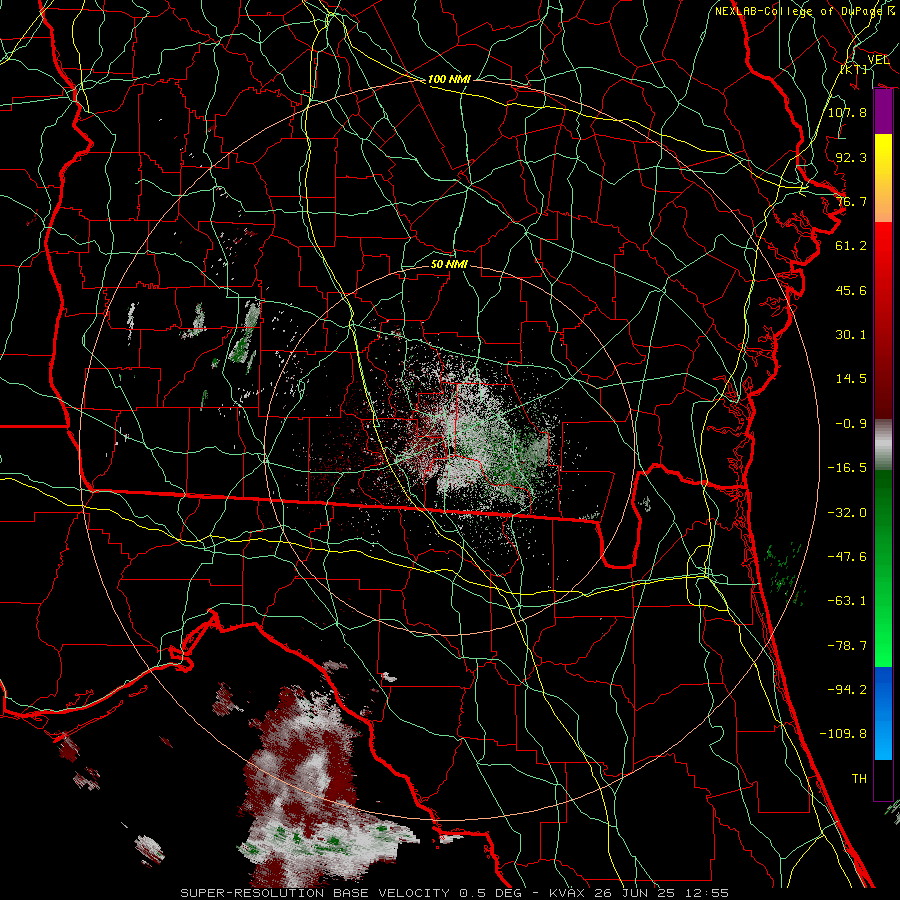Viewport: 900px width, 900px height.
Task: Click the 100 NMI range ring label
Action: 449,79
